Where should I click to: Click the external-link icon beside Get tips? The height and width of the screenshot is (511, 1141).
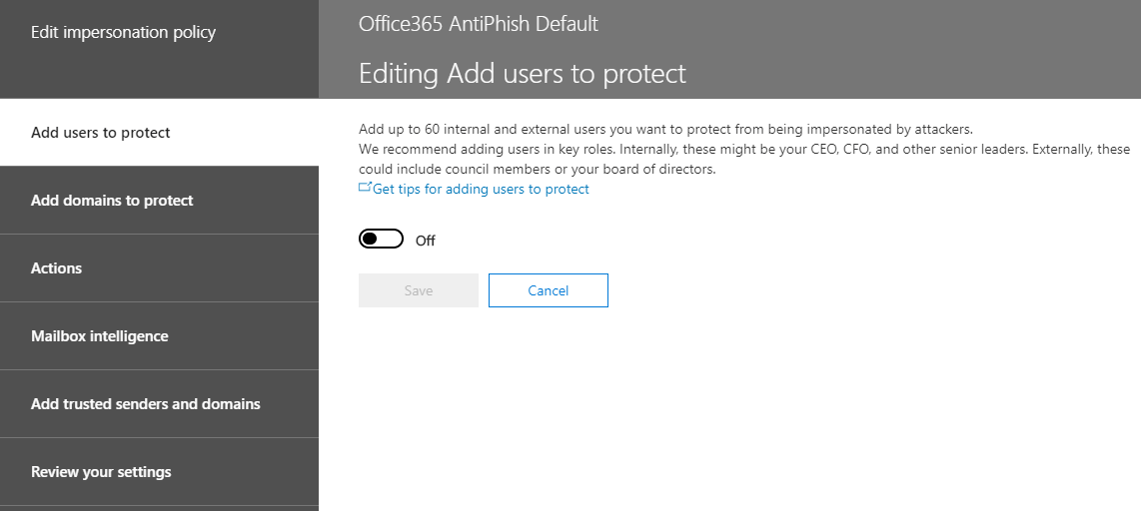point(365,188)
